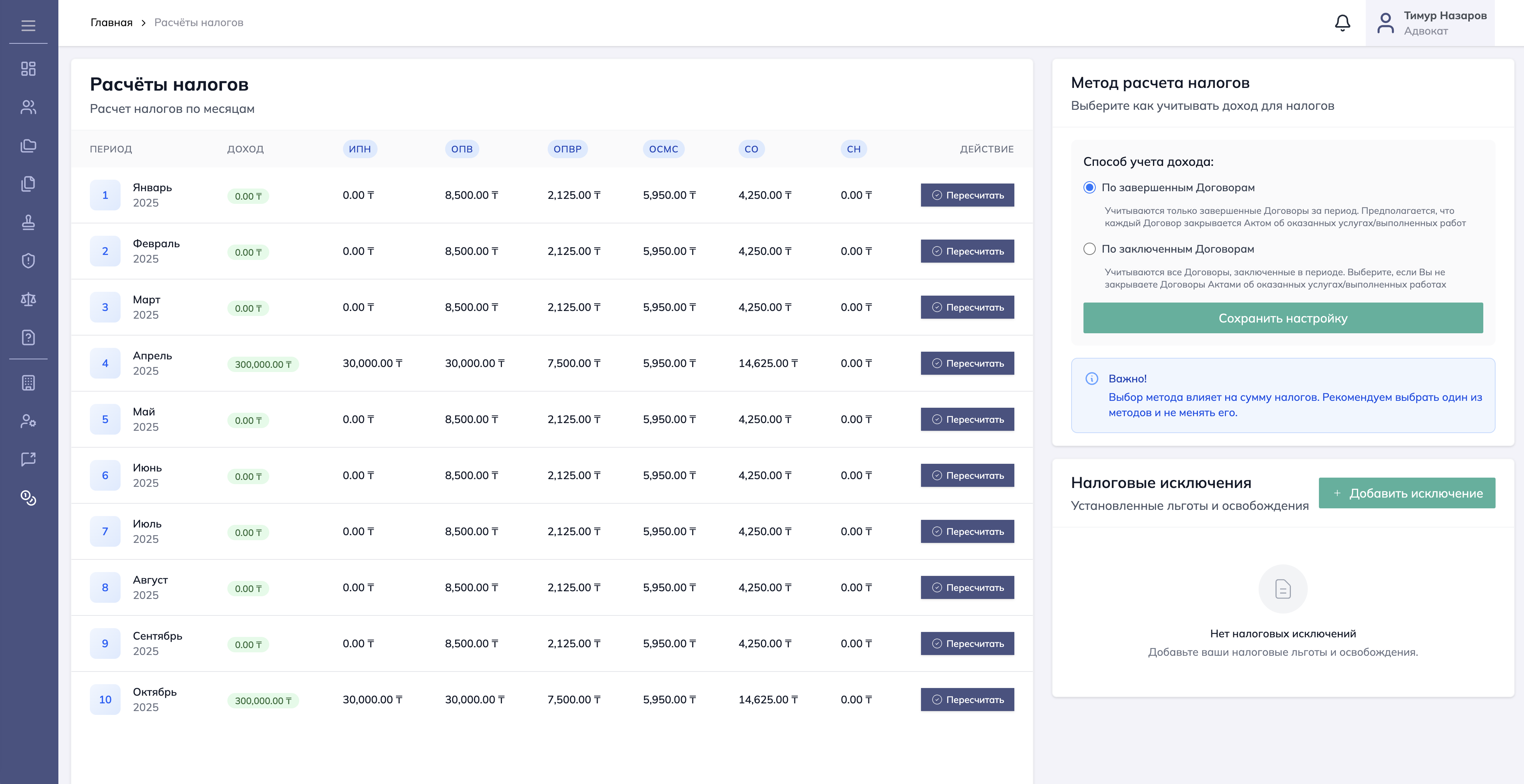Select 'По завершенным Договорам' radio option
1524x784 pixels.
coord(1089,187)
